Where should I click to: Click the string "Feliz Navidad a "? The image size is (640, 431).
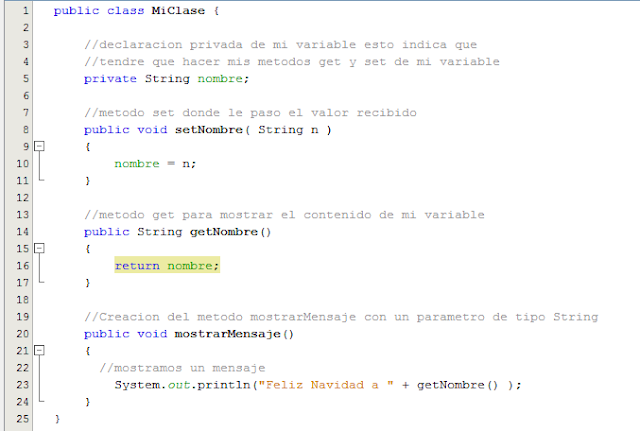coord(326,385)
